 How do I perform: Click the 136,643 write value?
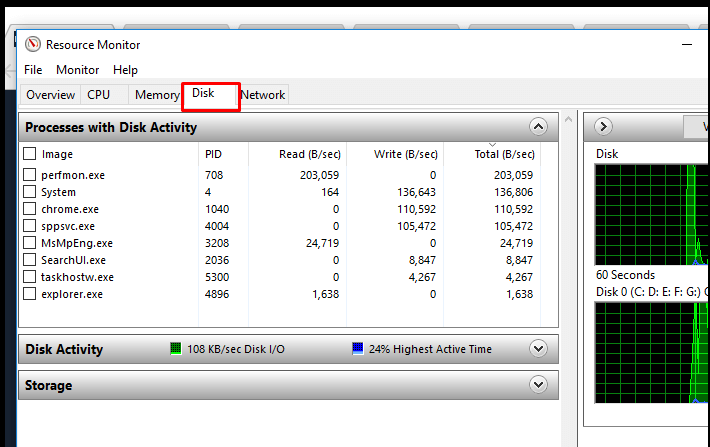[x=417, y=192]
